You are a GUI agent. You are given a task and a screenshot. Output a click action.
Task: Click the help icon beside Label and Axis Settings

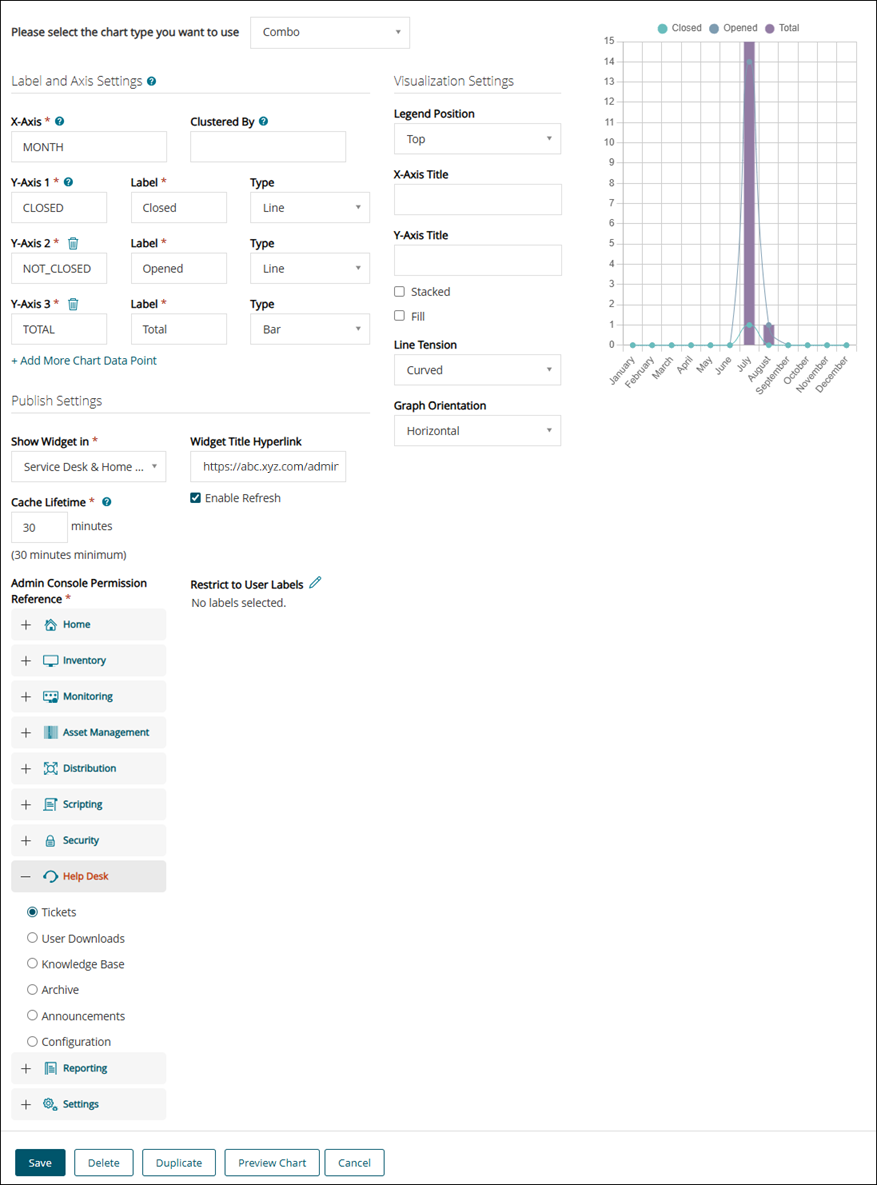tap(151, 82)
